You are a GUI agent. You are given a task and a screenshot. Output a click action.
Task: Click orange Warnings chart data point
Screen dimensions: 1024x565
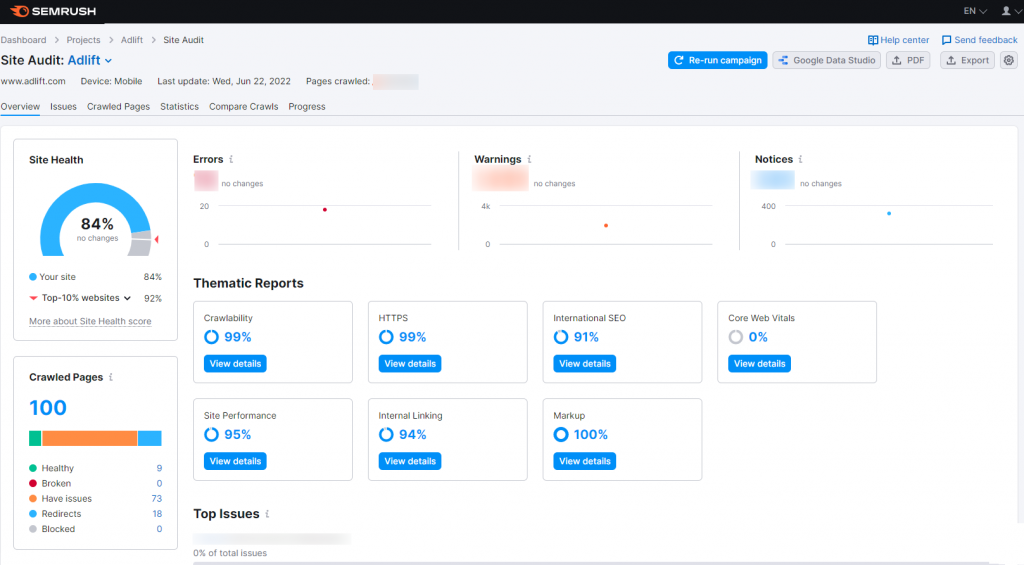coord(606,225)
